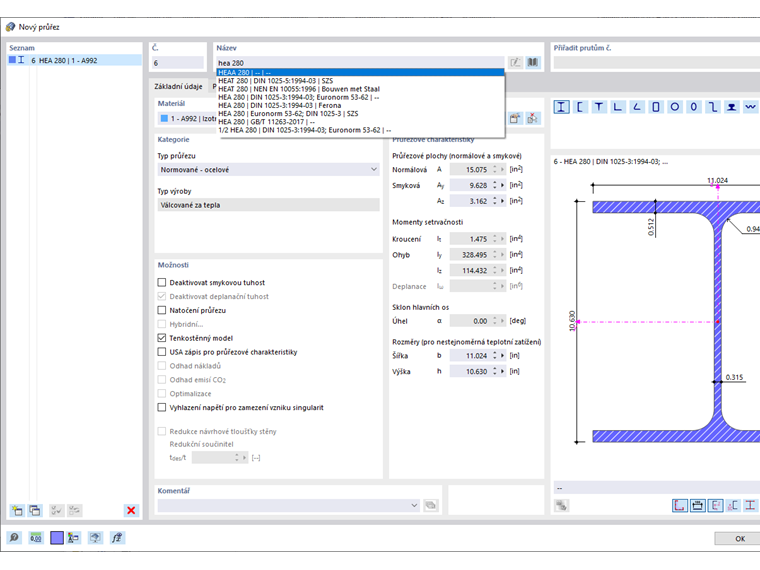The height and width of the screenshot is (570, 760).
Task: Click the new cross-section icon below list
Action: pyautogui.click(x=17, y=510)
